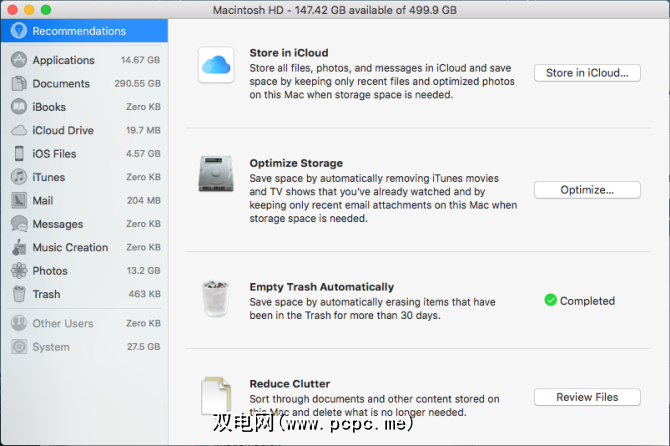Click the iBooks book icon
This screenshot has width=670, height=446.
coord(19,107)
